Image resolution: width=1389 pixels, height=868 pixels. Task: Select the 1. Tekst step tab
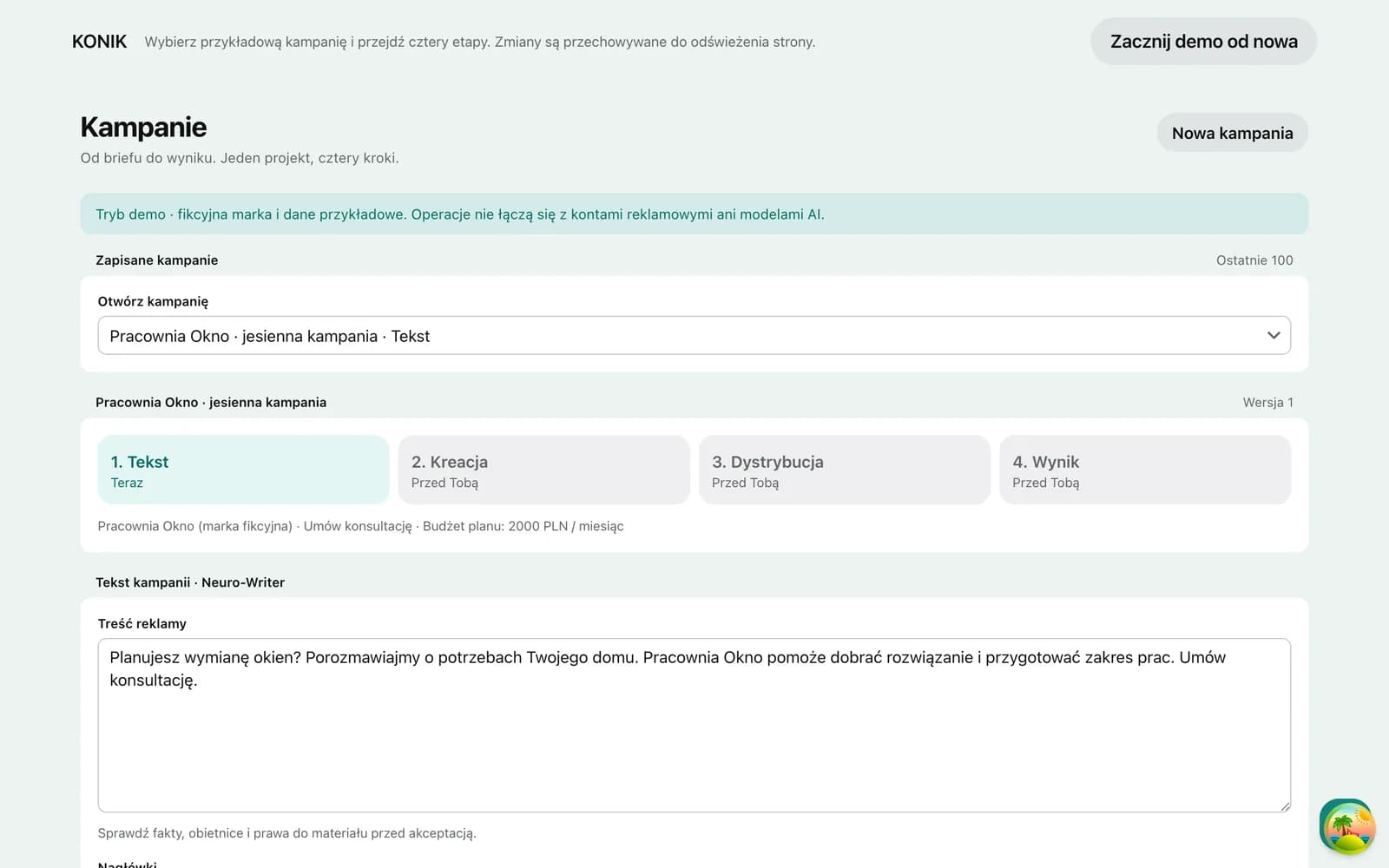coord(243,470)
